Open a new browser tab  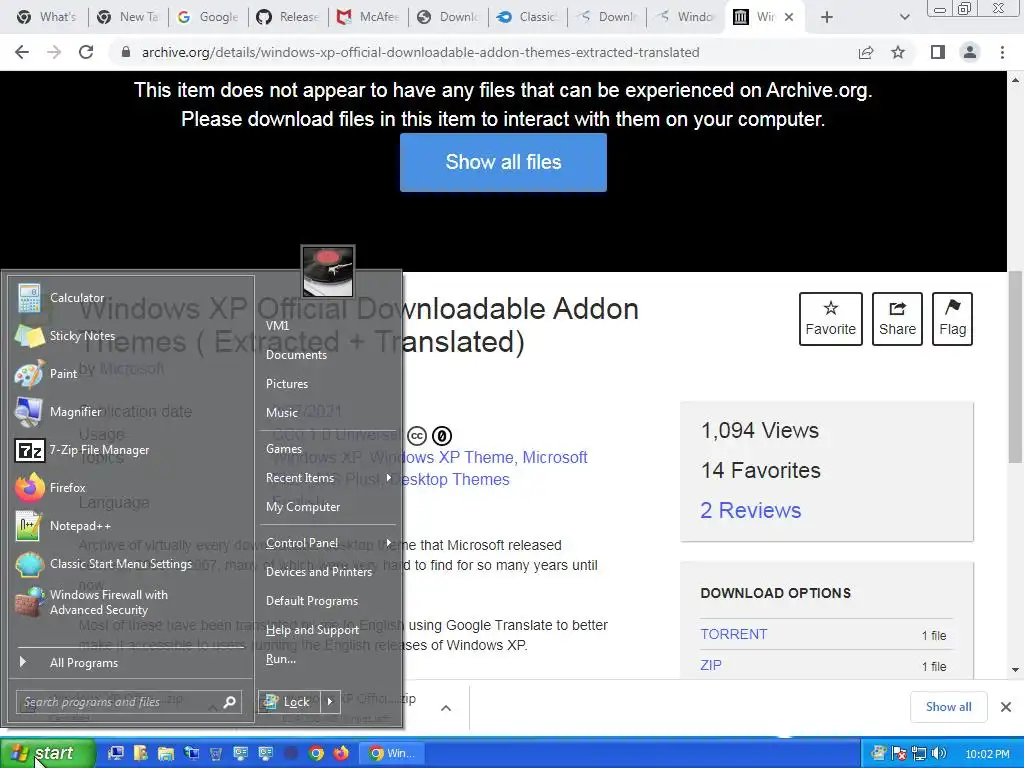(x=827, y=17)
